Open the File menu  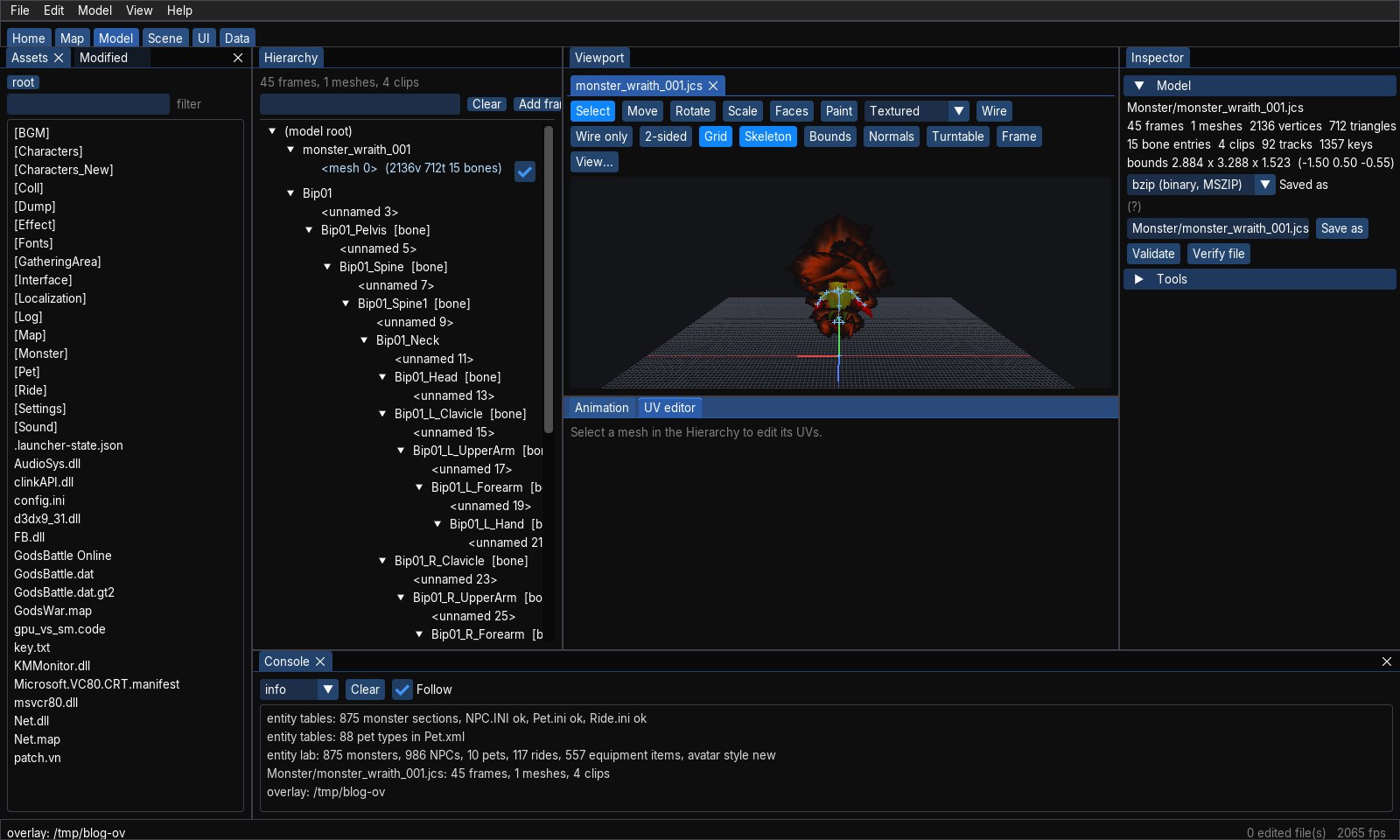(x=19, y=10)
